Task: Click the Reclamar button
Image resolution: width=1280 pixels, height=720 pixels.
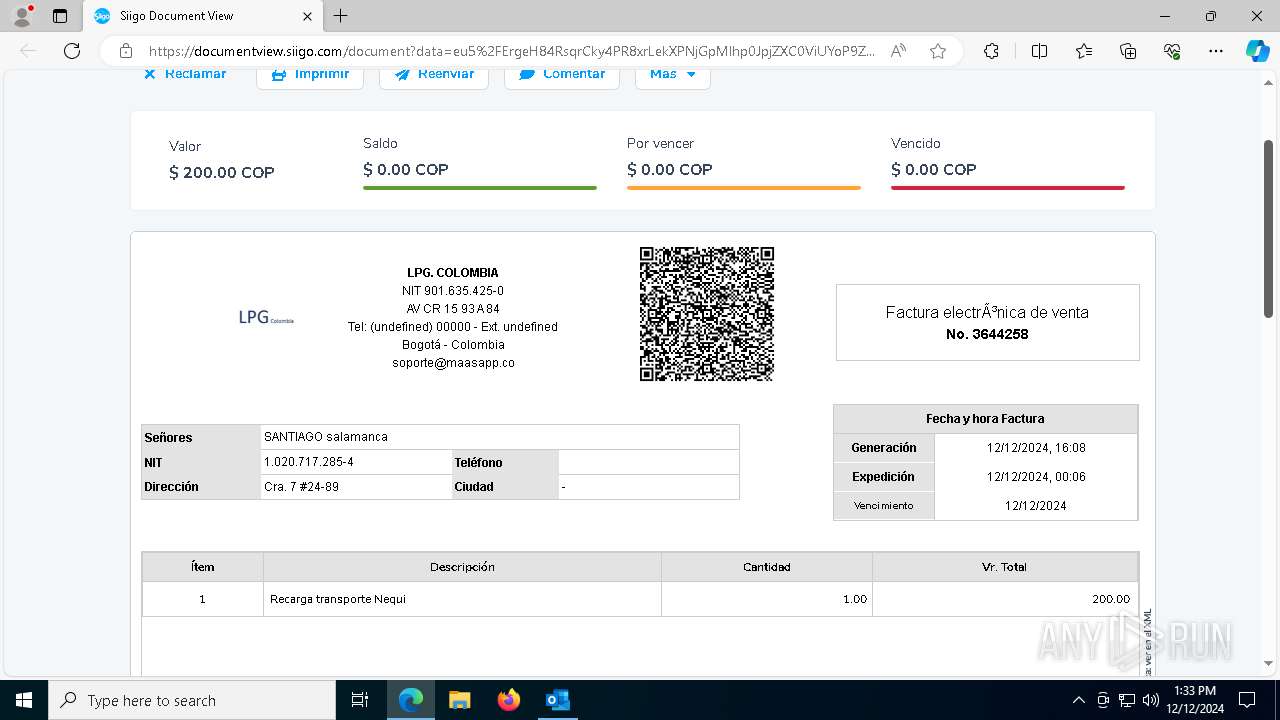Action: click(x=185, y=74)
